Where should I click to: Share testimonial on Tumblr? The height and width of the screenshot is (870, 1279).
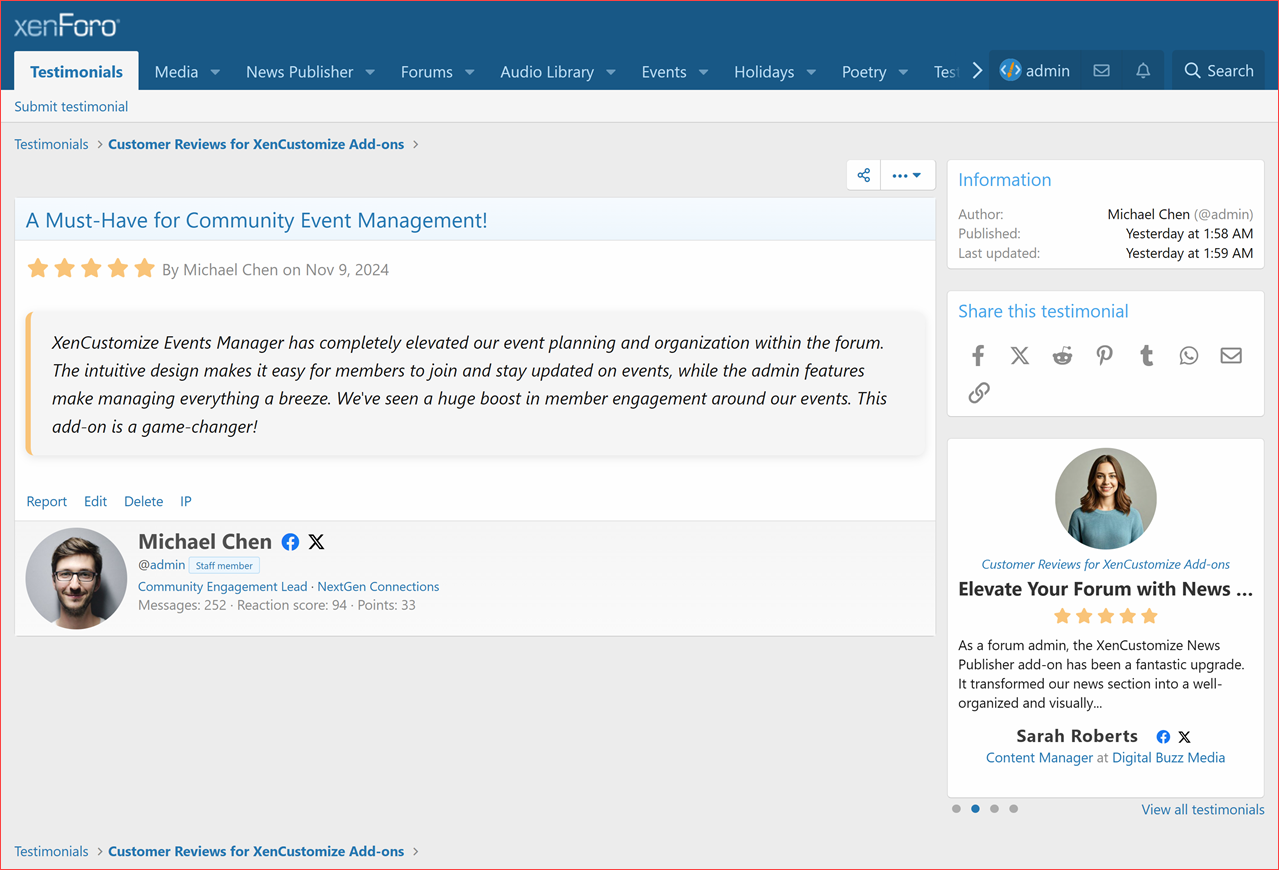coord(1147,356)
